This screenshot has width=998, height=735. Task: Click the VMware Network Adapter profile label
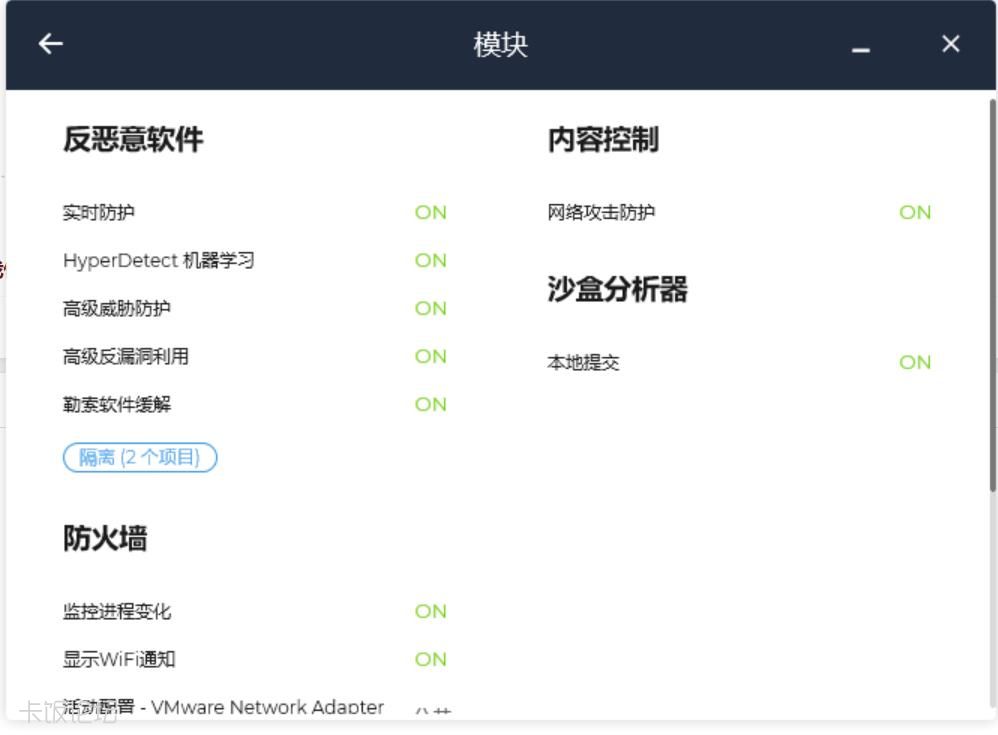click(x=223, y=707)
